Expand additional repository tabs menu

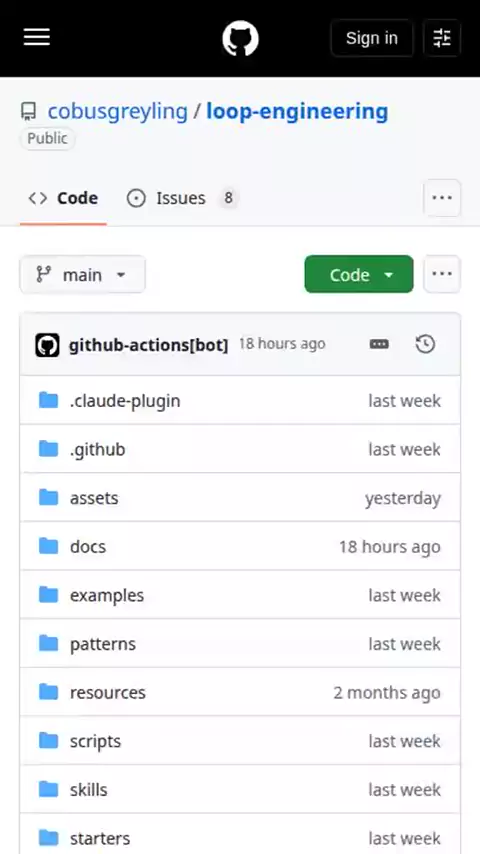tap(442, 198)
